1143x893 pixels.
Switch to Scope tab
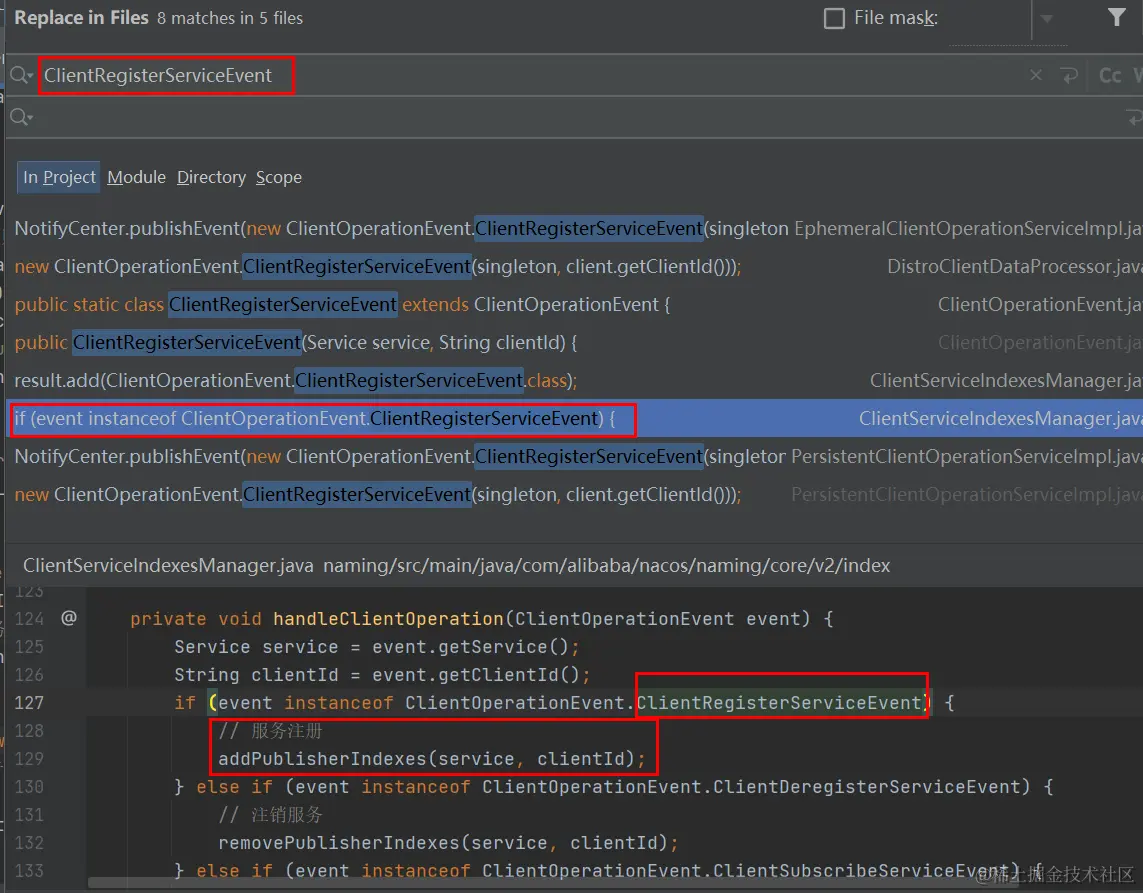[x=278, y=177]
